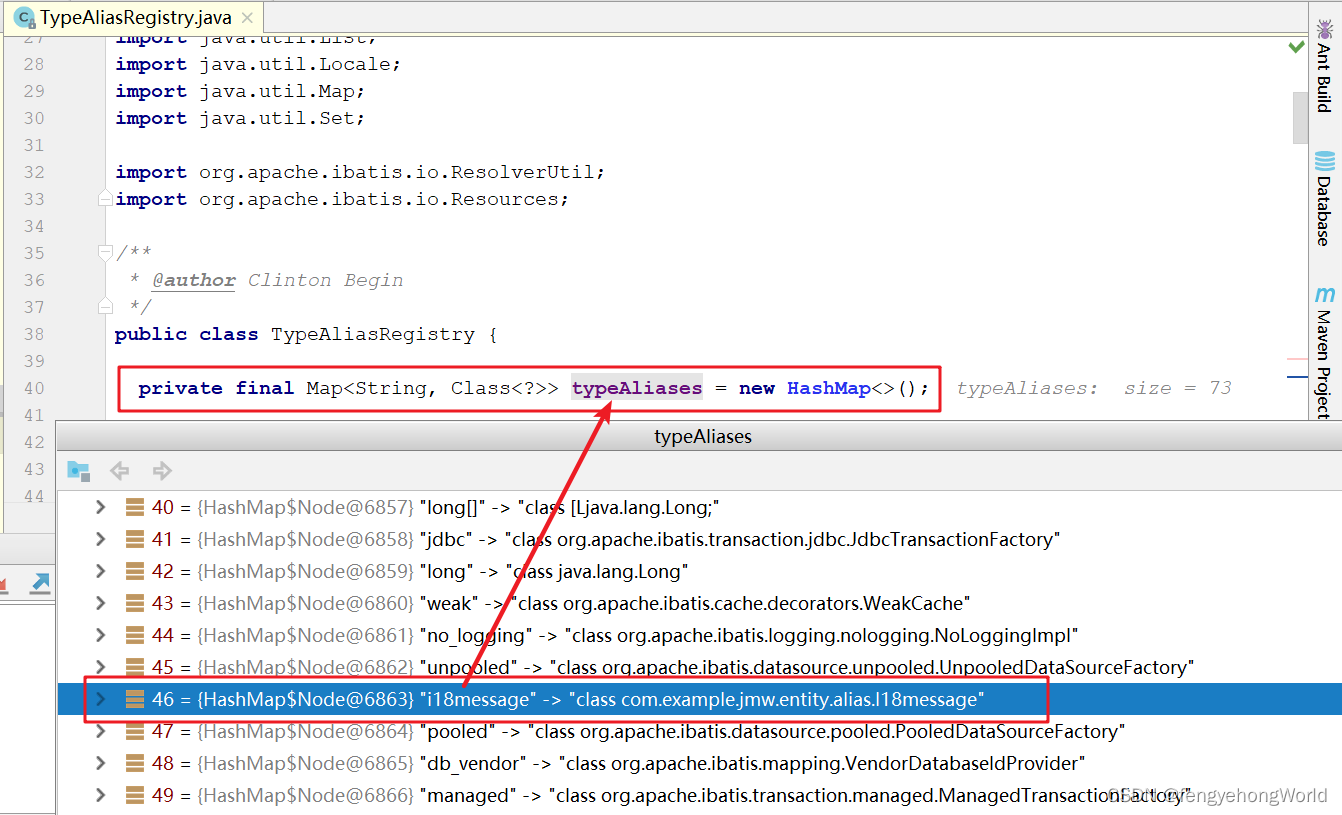Click field icon of entry 44 row
Viewport: 1342px width, 815px height.
pyautogui.click(x=135, y=635)
